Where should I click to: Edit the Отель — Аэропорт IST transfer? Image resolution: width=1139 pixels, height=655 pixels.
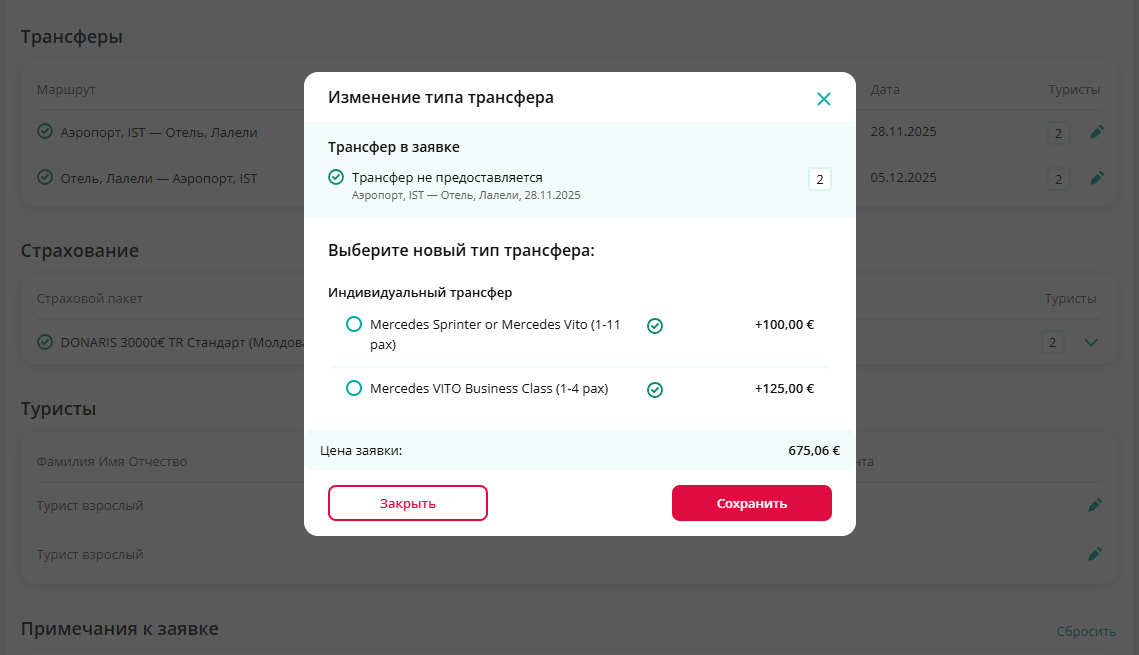(x=1097, y=178)
